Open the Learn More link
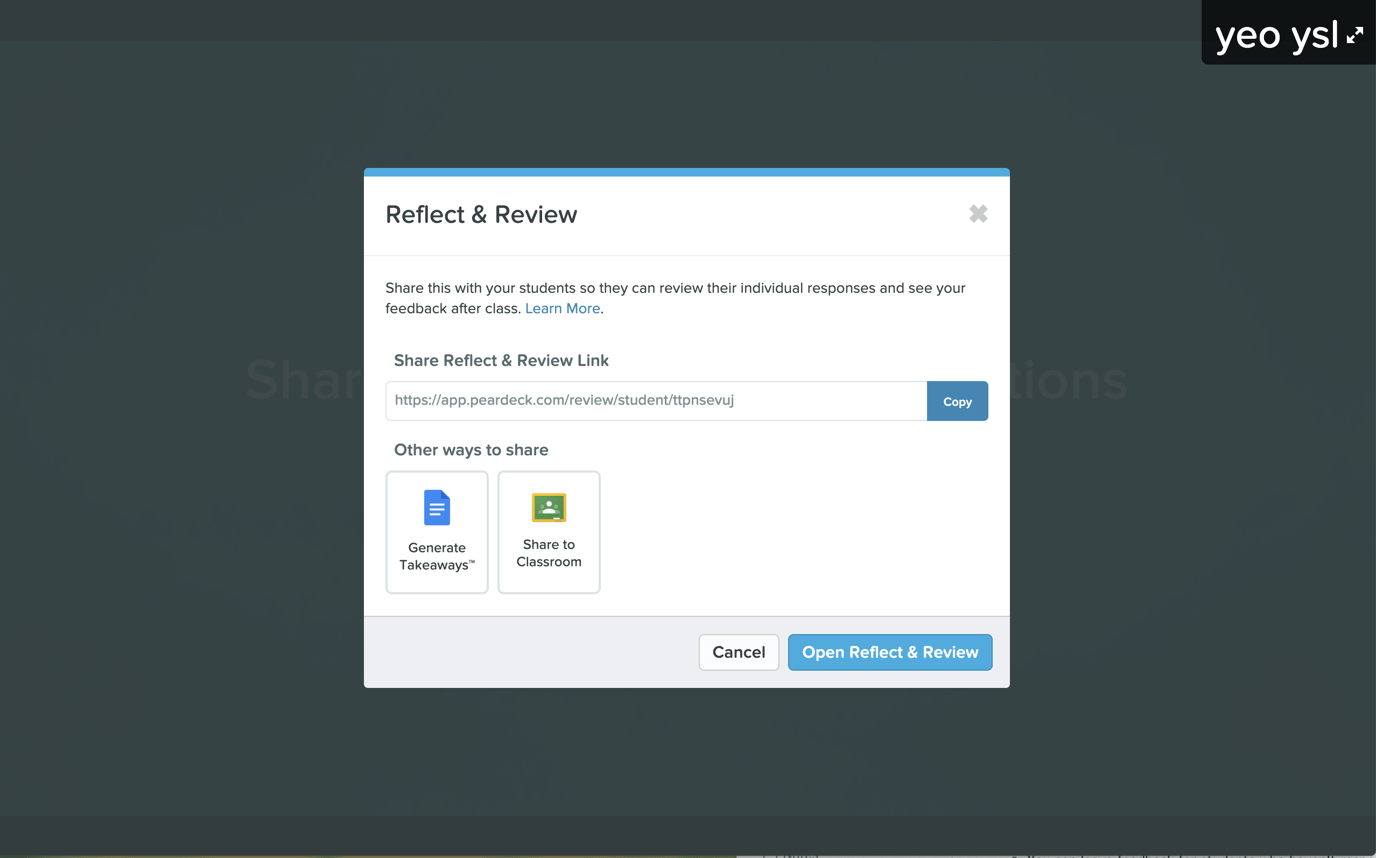 click(x=562, y=308)
